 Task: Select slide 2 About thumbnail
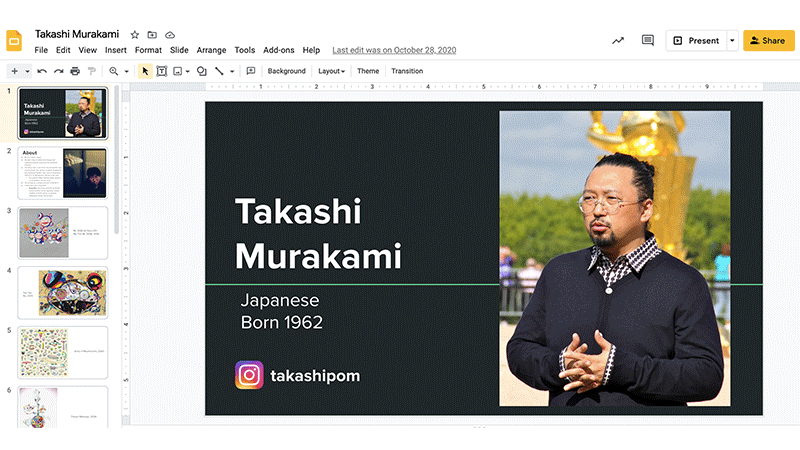[63, 173]
